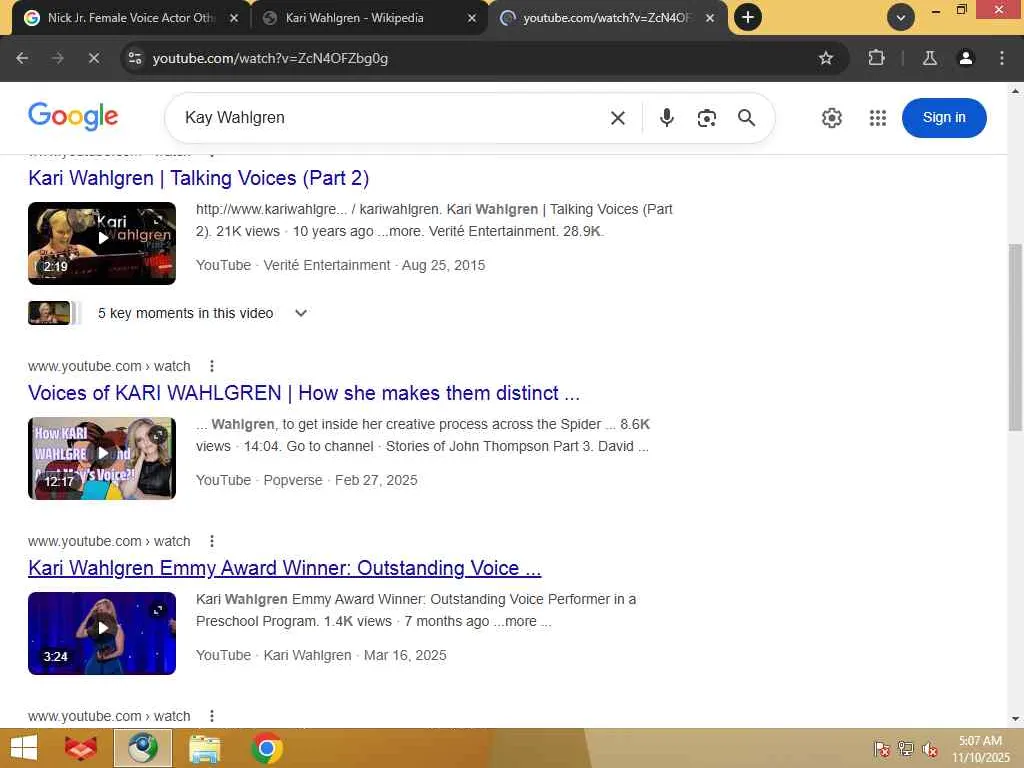1024x768 pixels.
Task: Clear the Google search box text
Action: (x=618, y=118)
